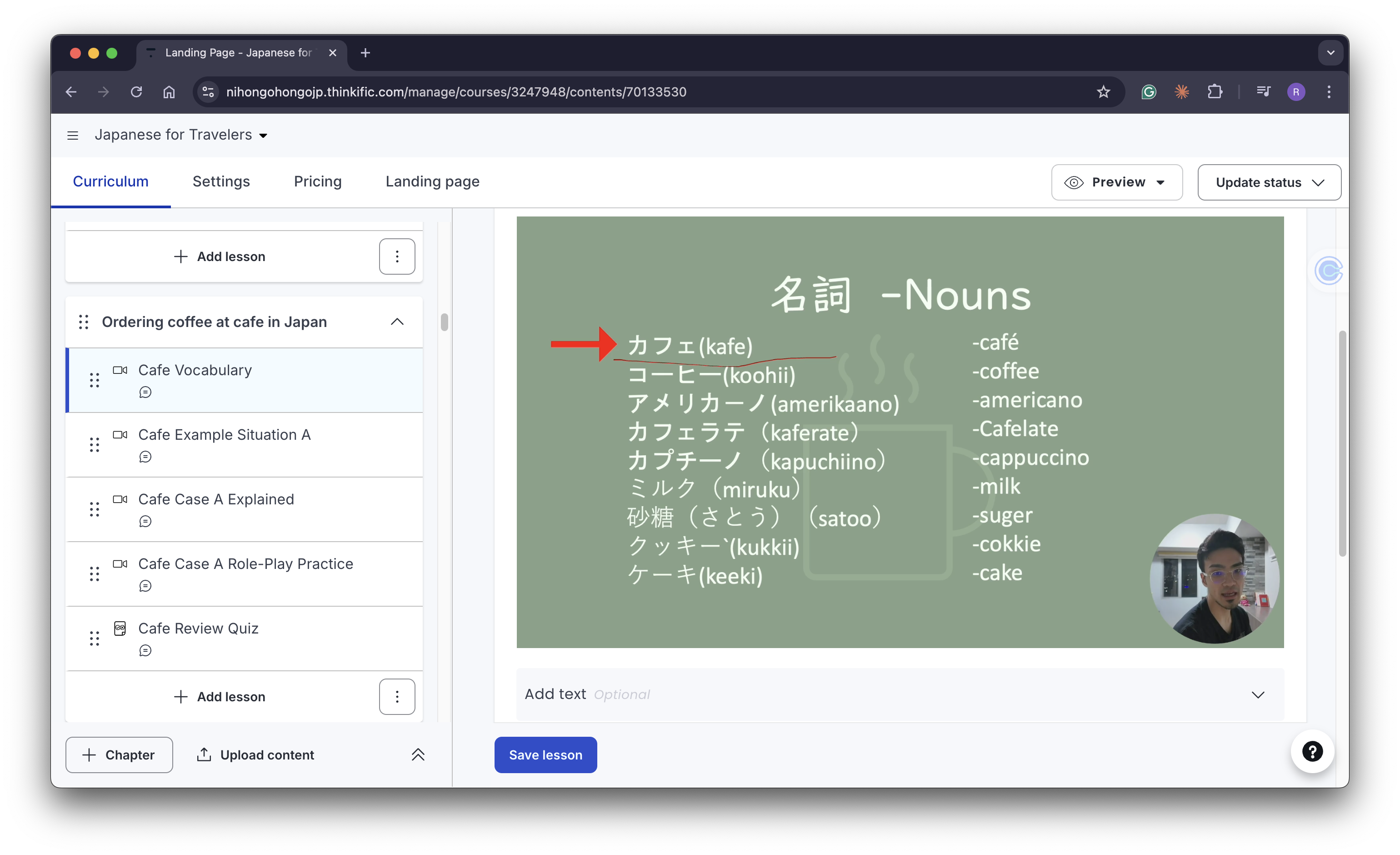The height and width of the screenshot is (855, 1400).
Task: Click the hamburger menu next to Japanese for Travelers
Action: pos(72,135)
